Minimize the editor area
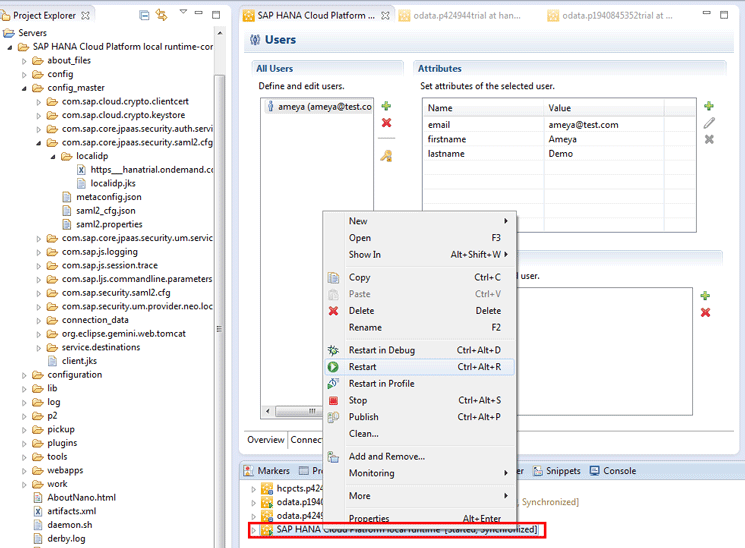The height and width of the screenshot is (548, 745). coord(707,13)
